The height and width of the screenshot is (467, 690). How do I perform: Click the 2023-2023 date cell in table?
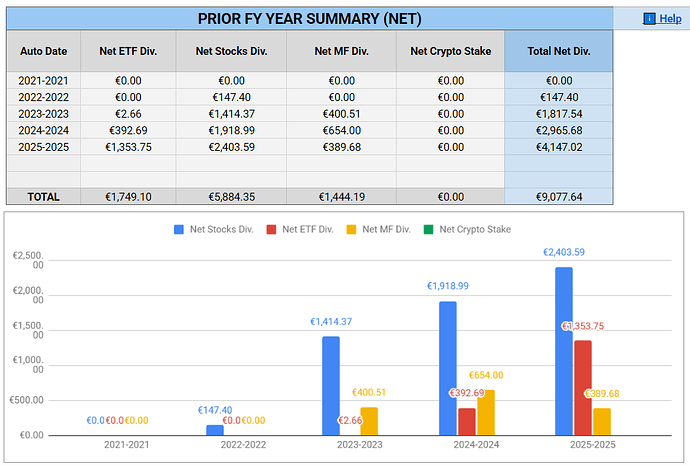[42, 114]
